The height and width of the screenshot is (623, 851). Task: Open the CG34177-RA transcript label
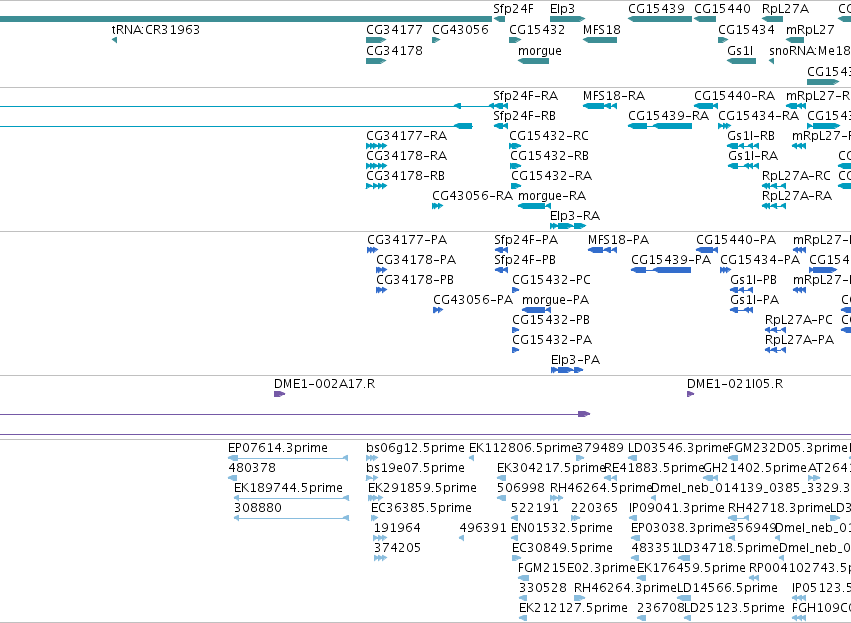tap(407, 136)
